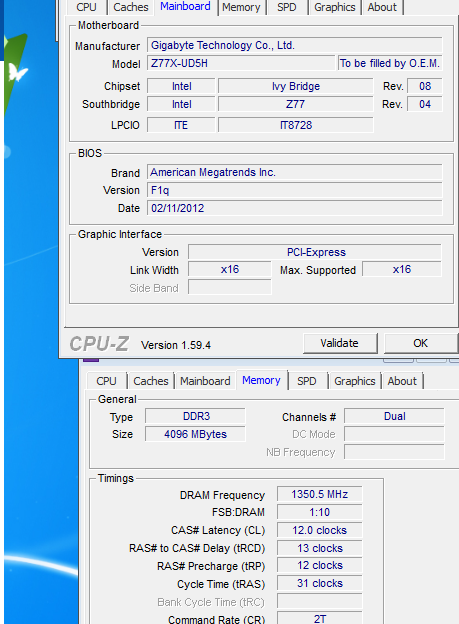459x624 pixels.
Task: Click the Channels # value Dual
Action: tap(395, 416)
